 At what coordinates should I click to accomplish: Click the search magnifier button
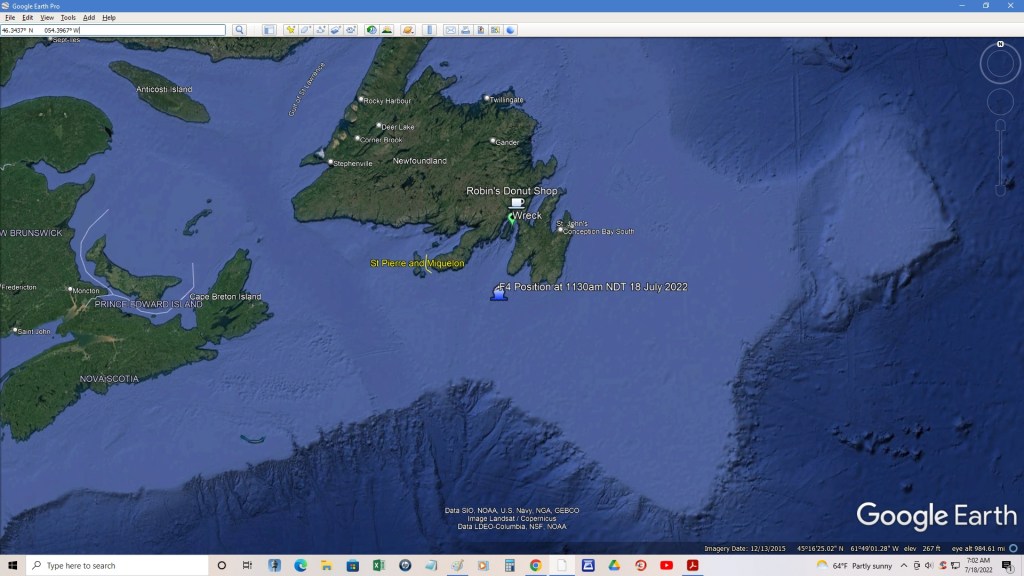click(x=239, y=30)
